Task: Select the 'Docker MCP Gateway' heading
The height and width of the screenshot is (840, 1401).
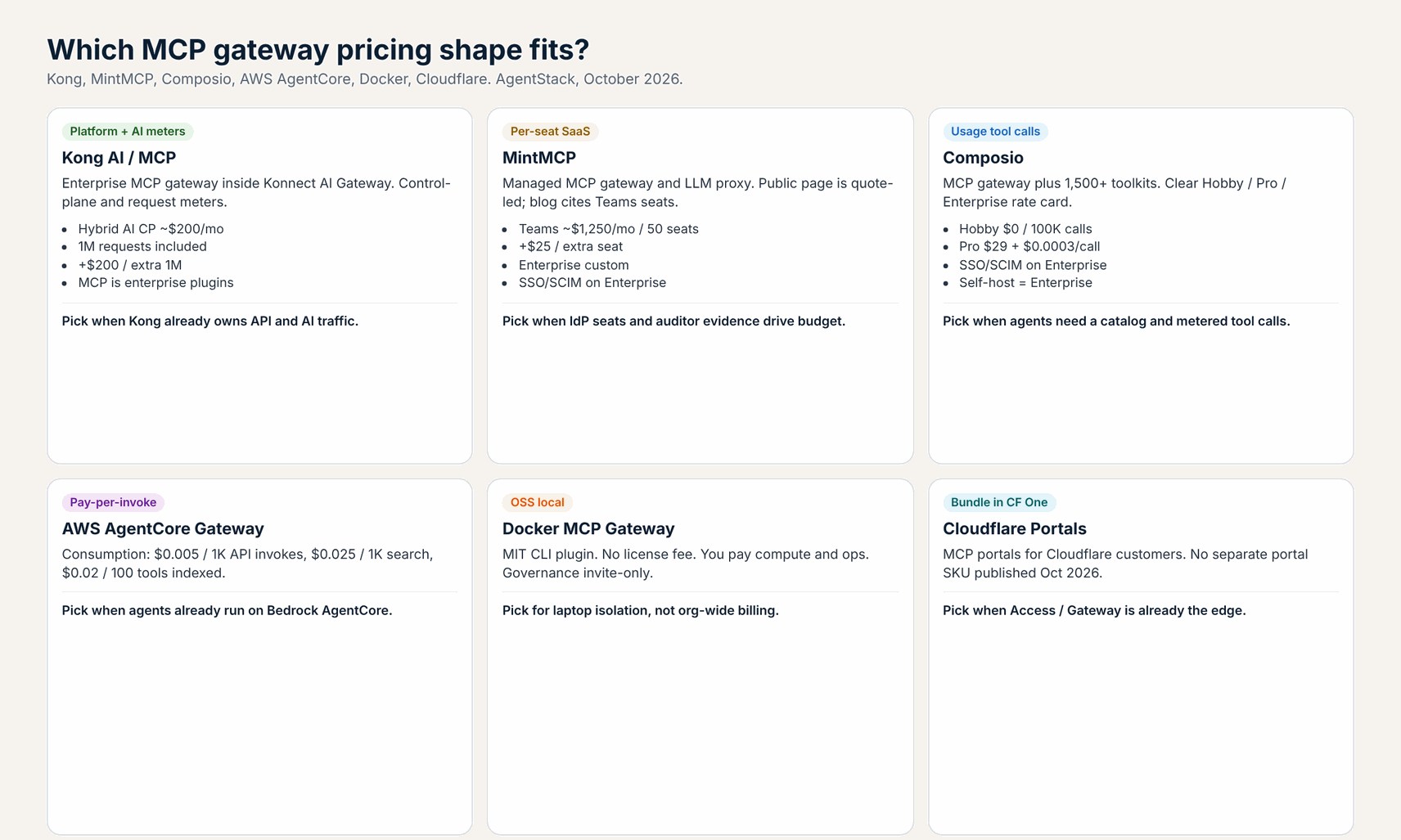Action: tap(588, 529)
